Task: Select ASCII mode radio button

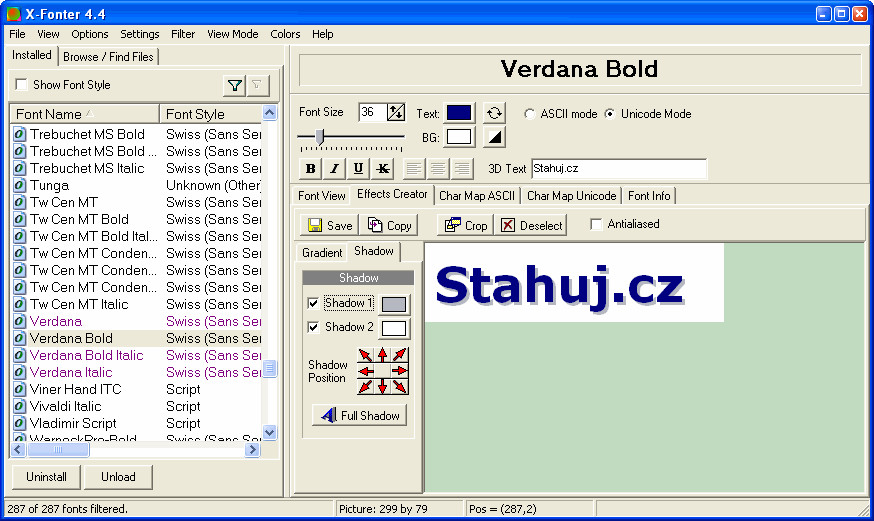Action: pos(530,114)
